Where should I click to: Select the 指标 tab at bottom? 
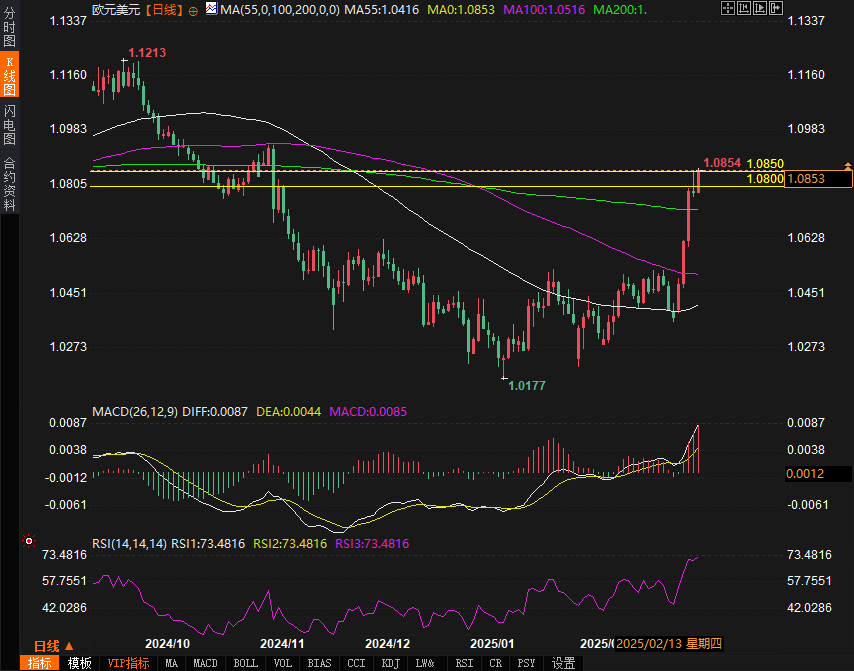click(40, 663)
